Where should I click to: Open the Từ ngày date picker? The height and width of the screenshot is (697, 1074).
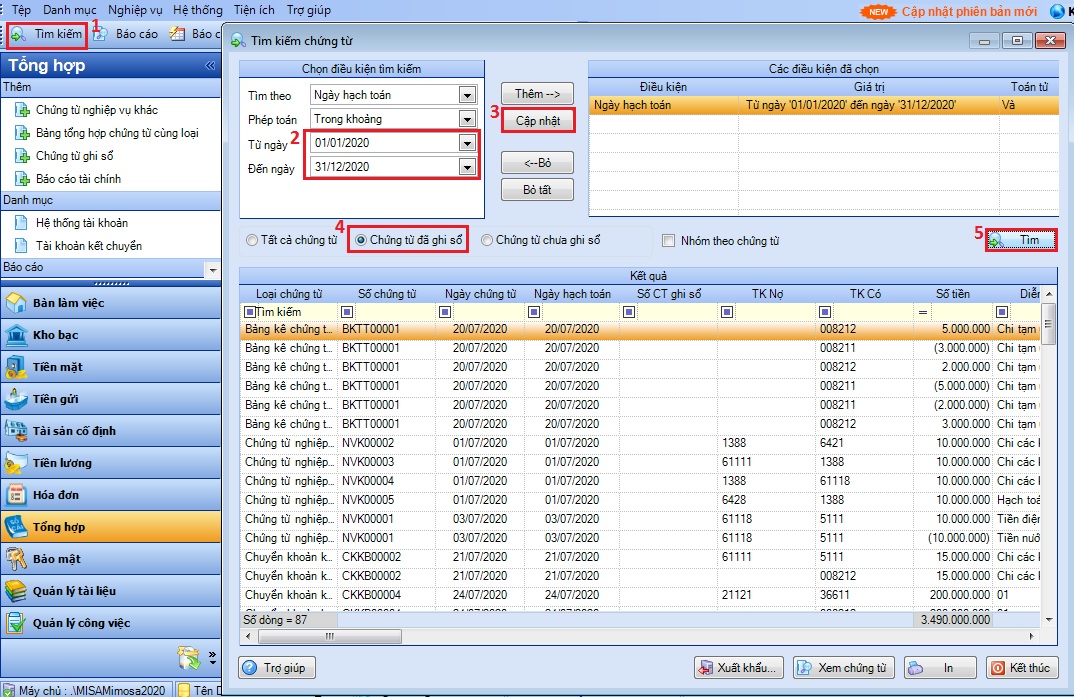pos(466,143)
